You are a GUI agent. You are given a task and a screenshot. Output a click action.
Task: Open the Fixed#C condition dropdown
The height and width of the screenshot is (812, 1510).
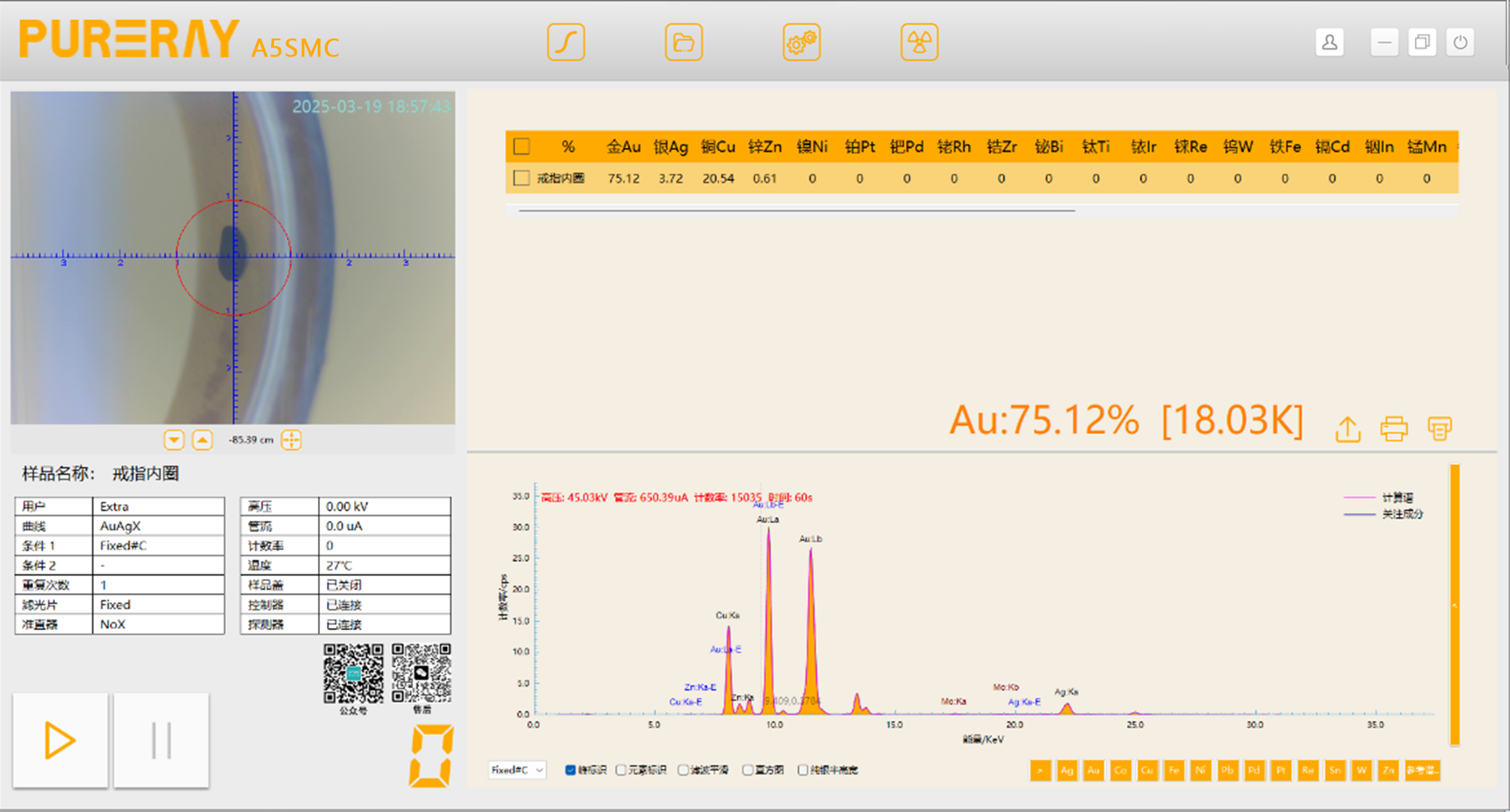click(517, 770)
